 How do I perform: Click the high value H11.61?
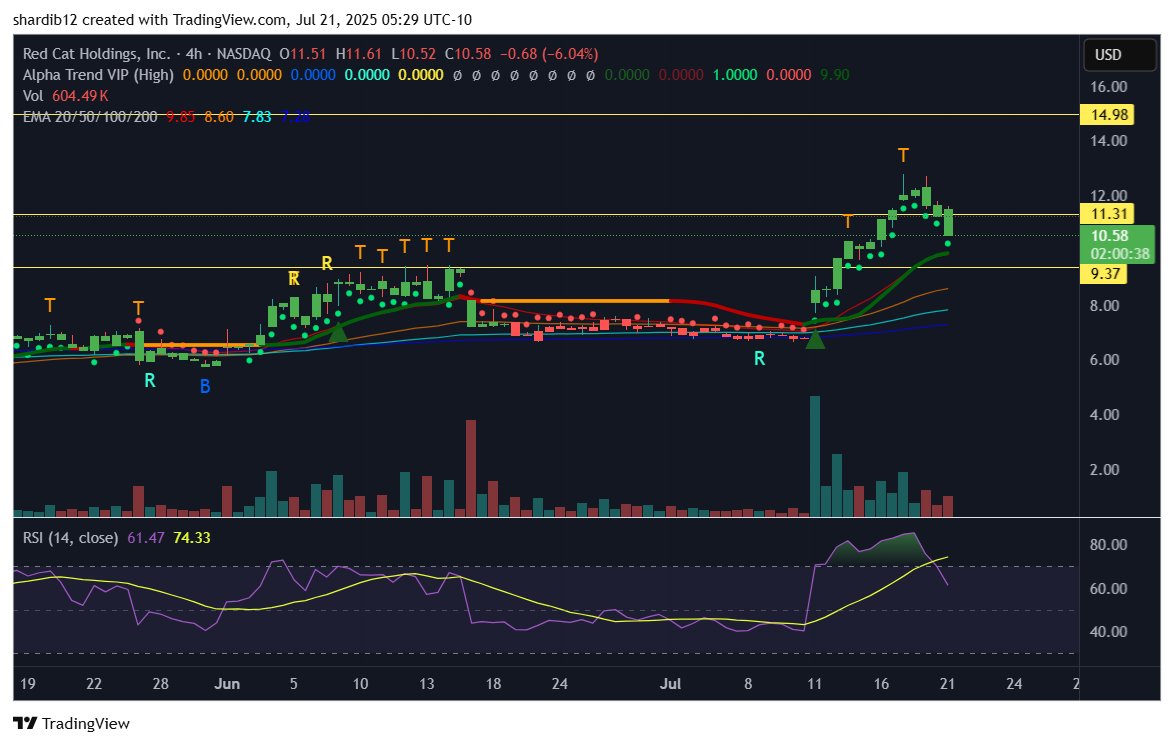(359, 54)
